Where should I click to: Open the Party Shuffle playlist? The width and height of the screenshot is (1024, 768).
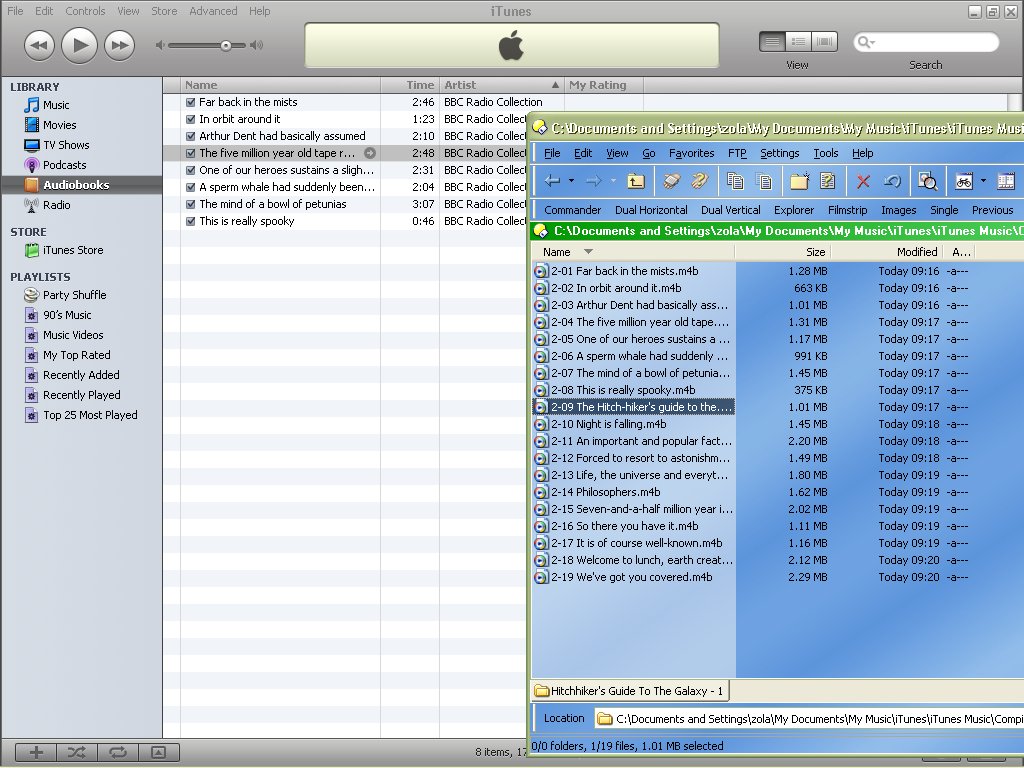pyautogui.click(x=74, y=295)
